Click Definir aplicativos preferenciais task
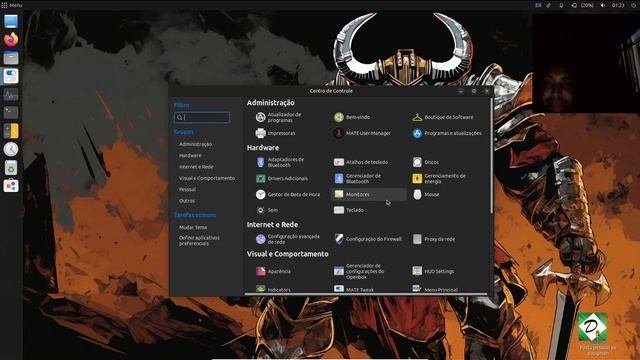 pyautogui.click(x=199, y=240)
